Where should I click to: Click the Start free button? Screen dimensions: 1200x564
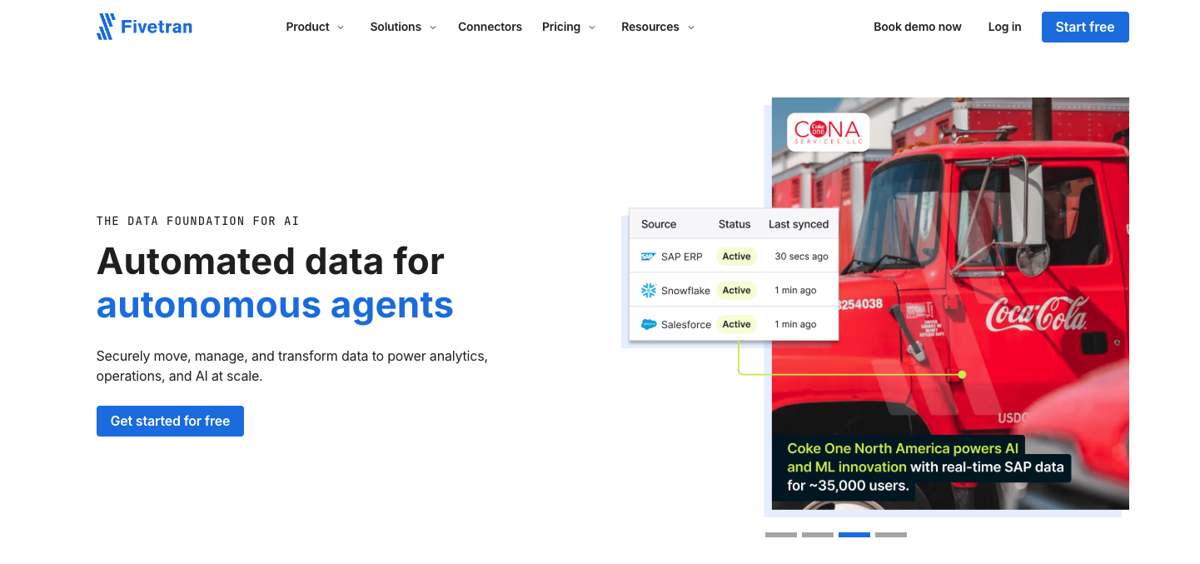coord(1085,27)
